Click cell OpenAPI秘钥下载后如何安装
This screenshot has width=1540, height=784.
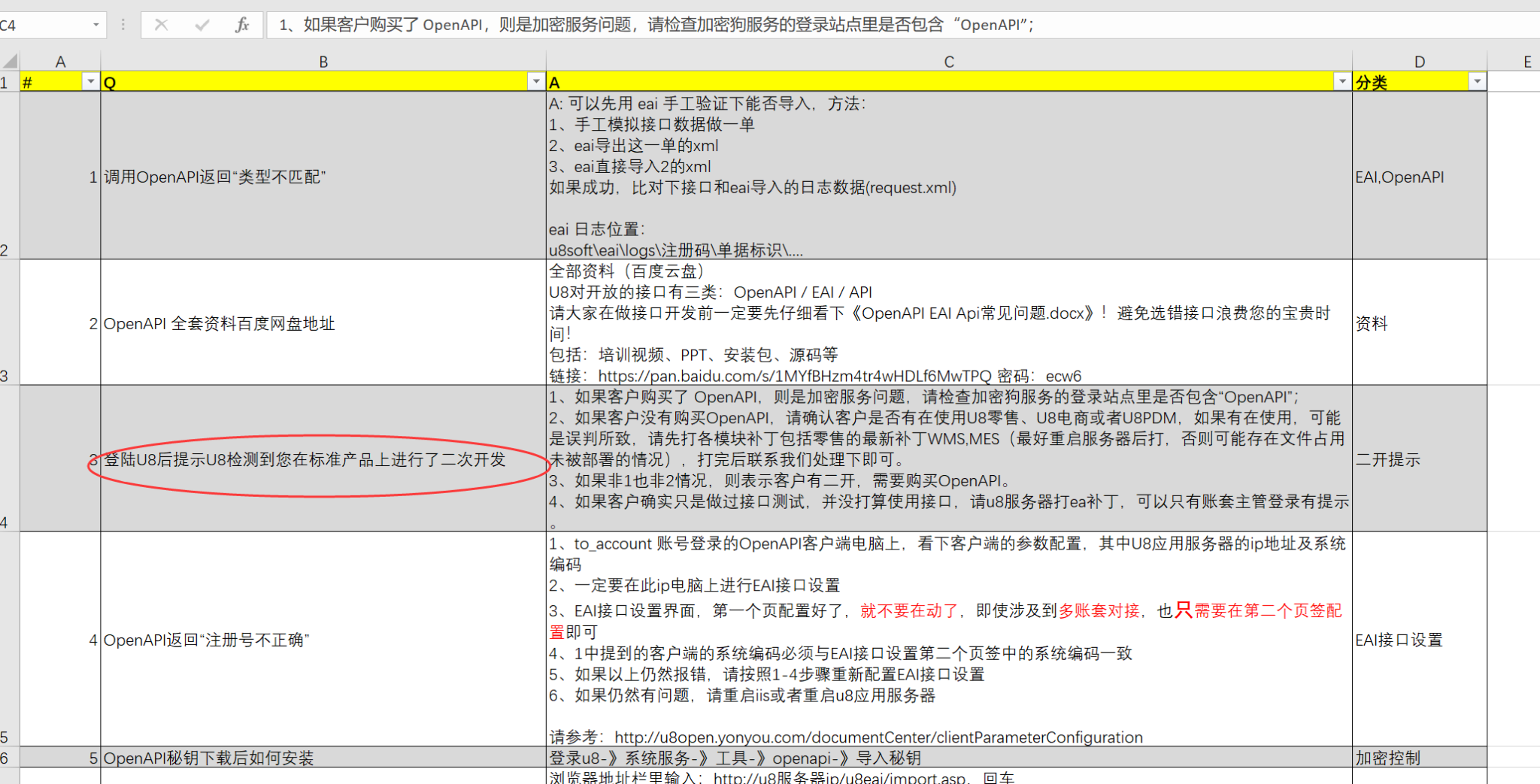point(323,758)
